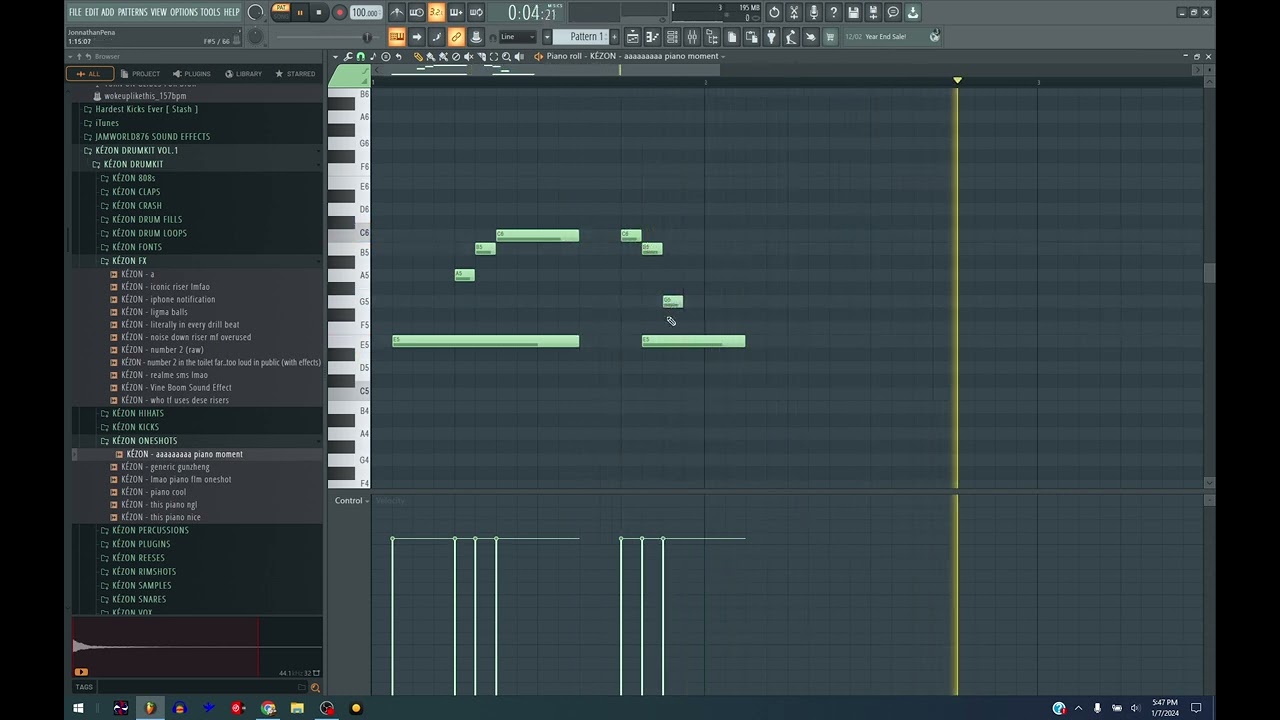The image size is (1280, 720).
Task: Toggle overdub recording mode
Action: pyautogui.click(x=456, y=12)
